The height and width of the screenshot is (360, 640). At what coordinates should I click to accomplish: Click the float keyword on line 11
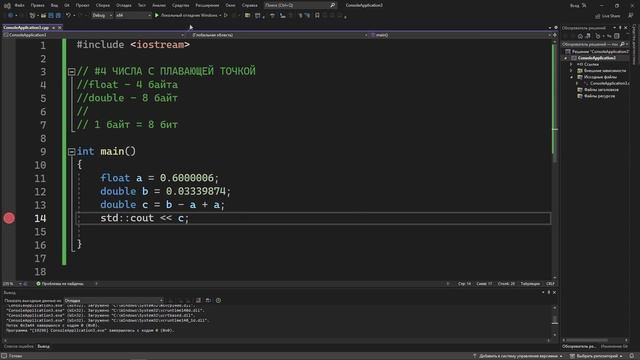tap(115, 178)
